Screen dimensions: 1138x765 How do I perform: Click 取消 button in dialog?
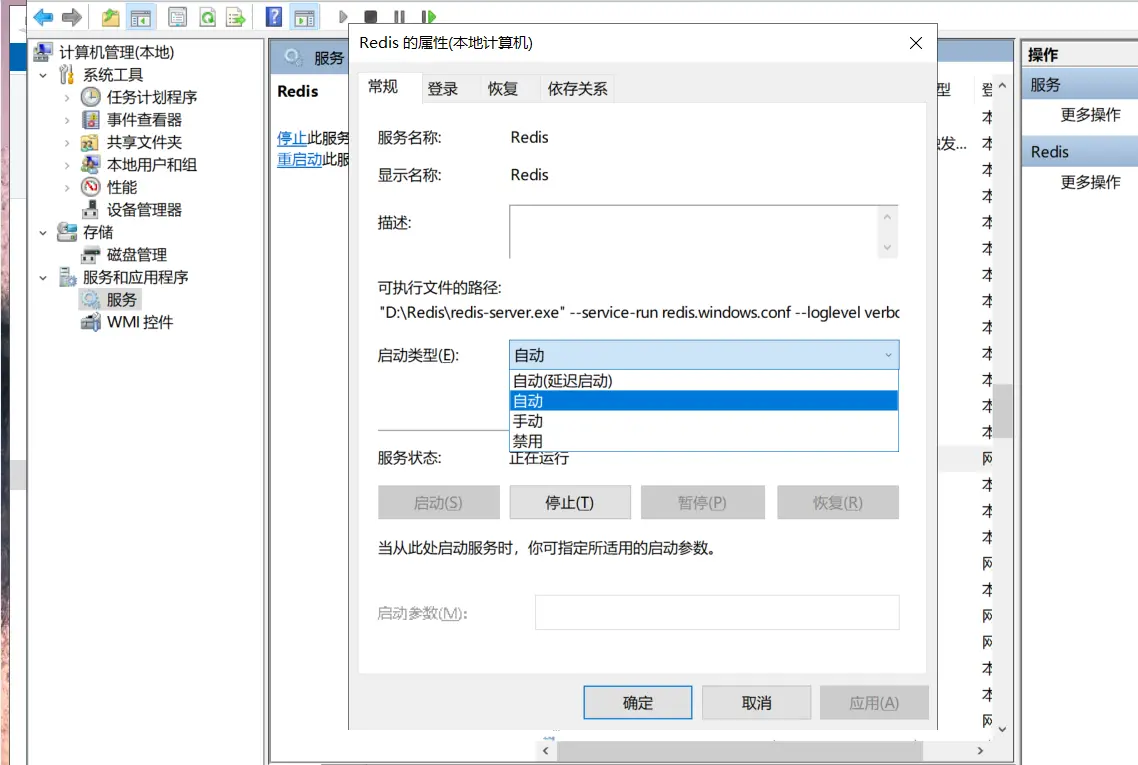pos(756,703)
